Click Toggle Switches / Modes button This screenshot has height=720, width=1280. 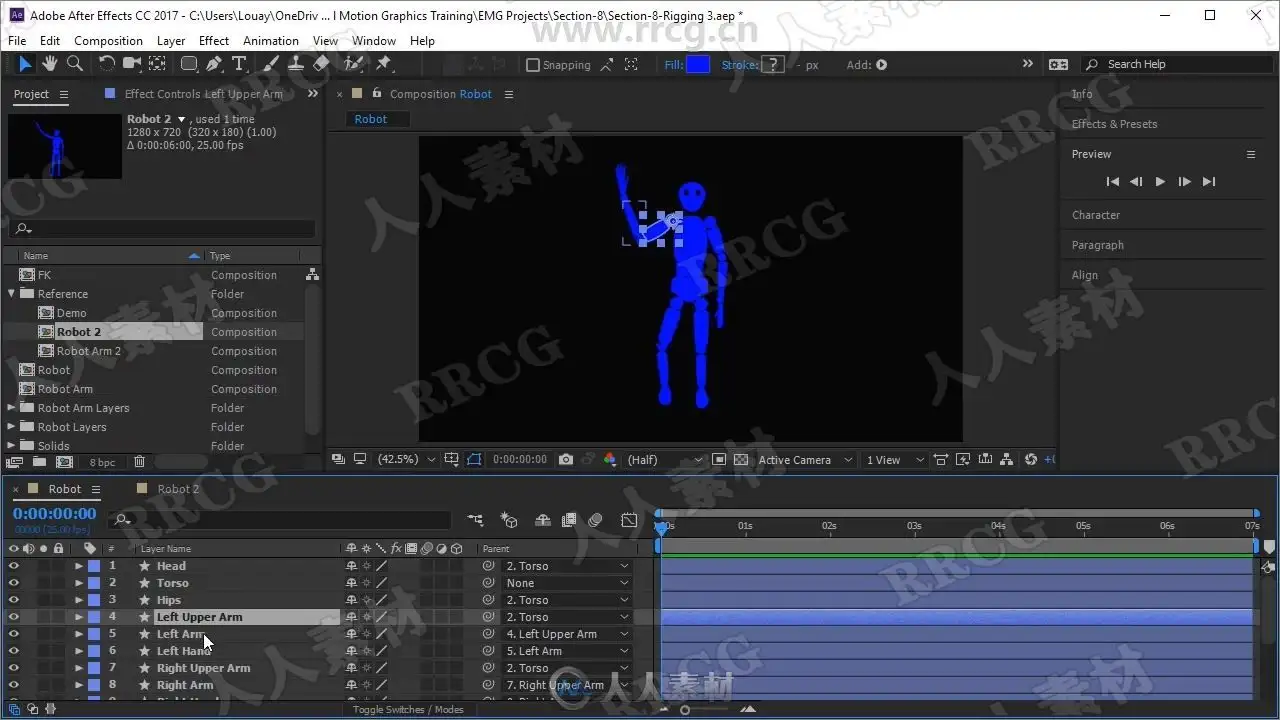[407, 709]
